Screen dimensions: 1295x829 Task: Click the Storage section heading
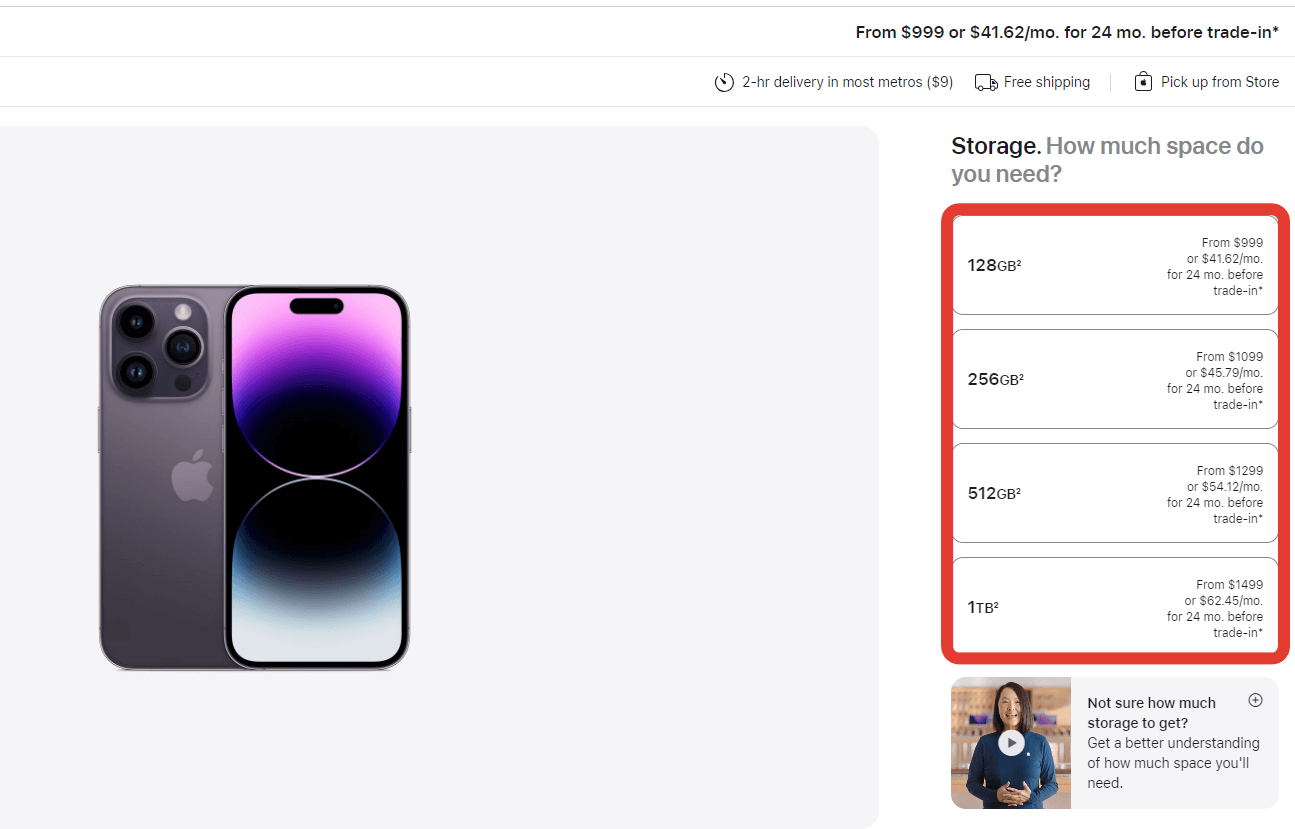994,145
